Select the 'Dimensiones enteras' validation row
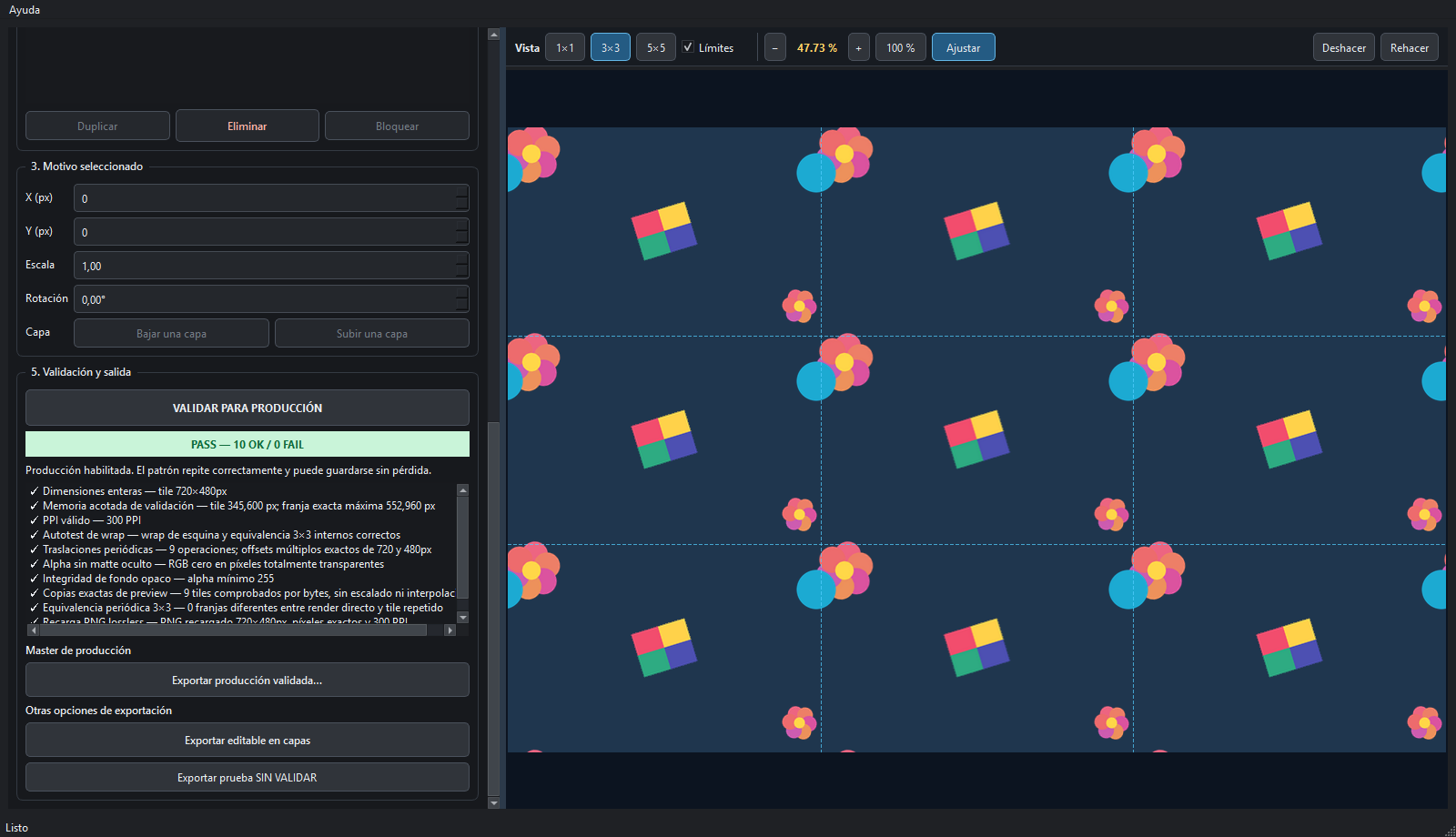This screenshot has width=1456, height=837. [x=241, y=491]
